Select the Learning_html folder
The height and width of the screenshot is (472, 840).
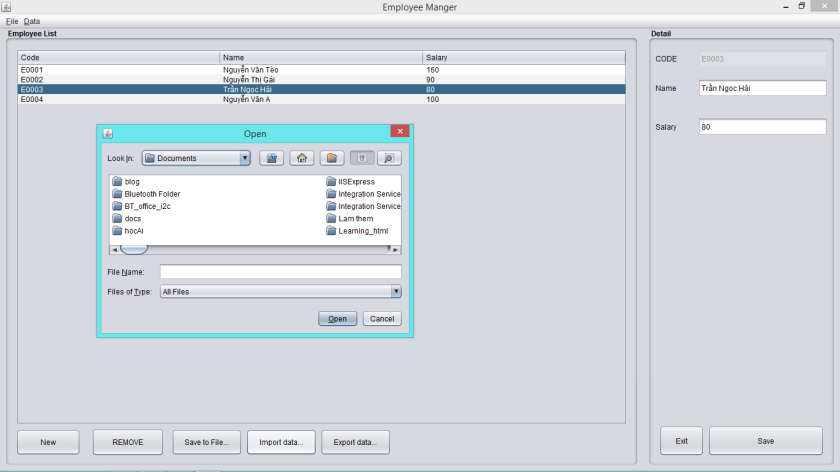[357, 231]
